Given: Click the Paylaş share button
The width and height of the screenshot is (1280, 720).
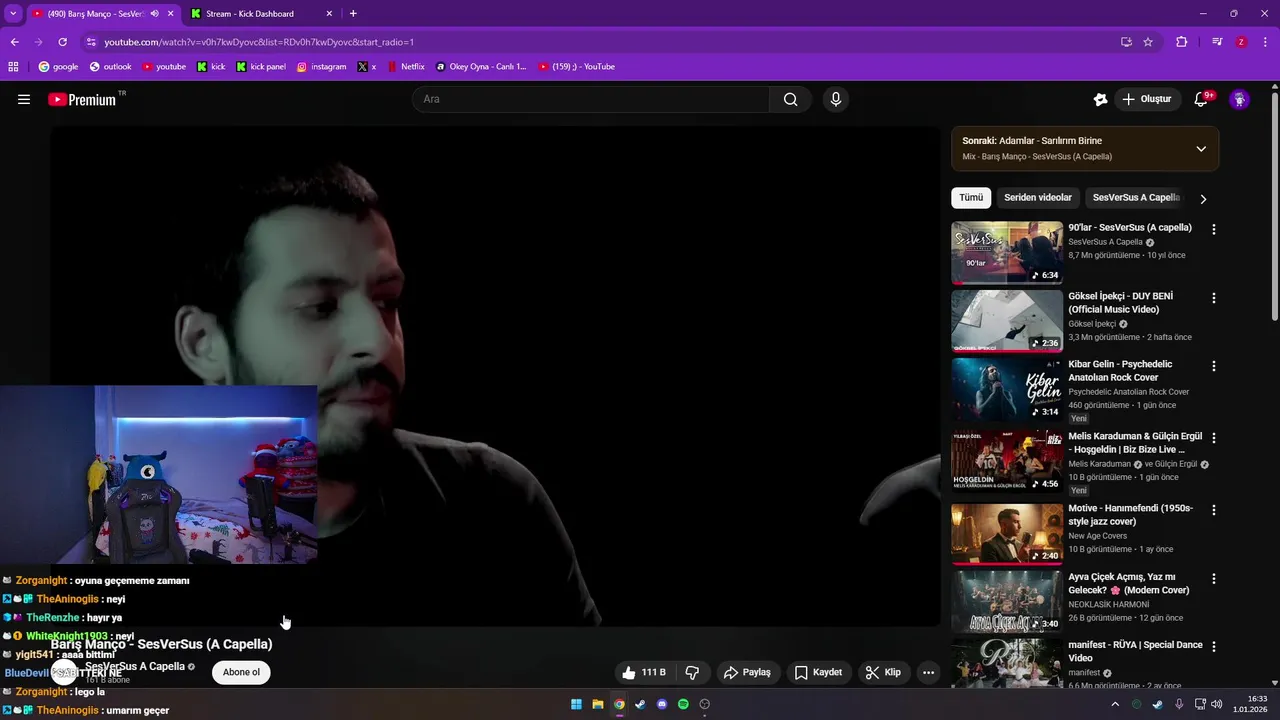Looking at the screenshot, I should click(747, 672).
